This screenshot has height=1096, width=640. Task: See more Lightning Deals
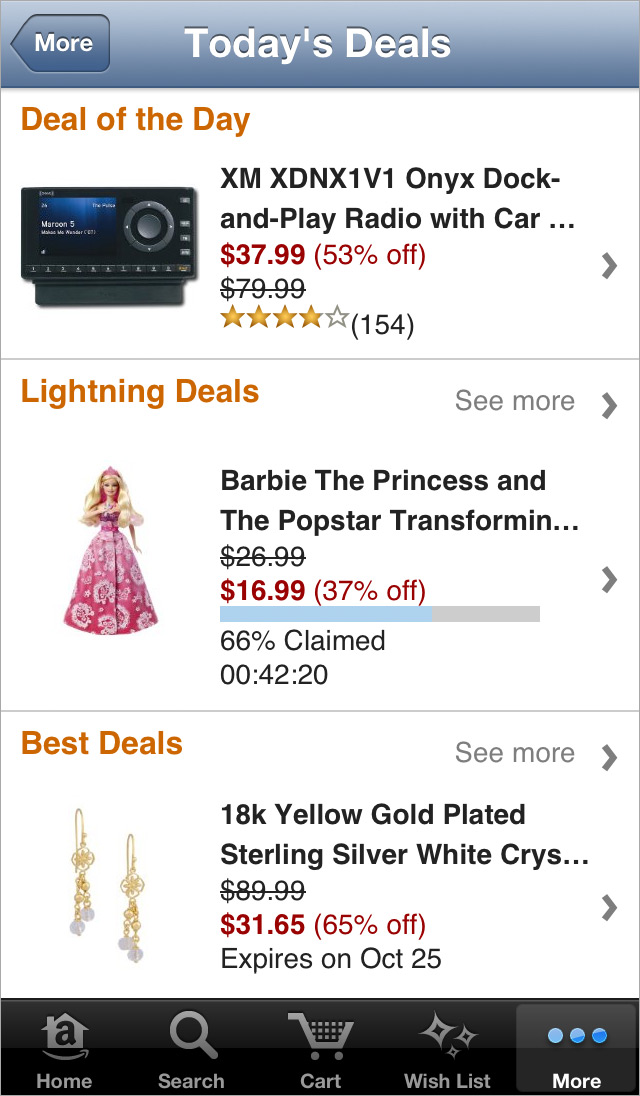(x=514, y=401)
